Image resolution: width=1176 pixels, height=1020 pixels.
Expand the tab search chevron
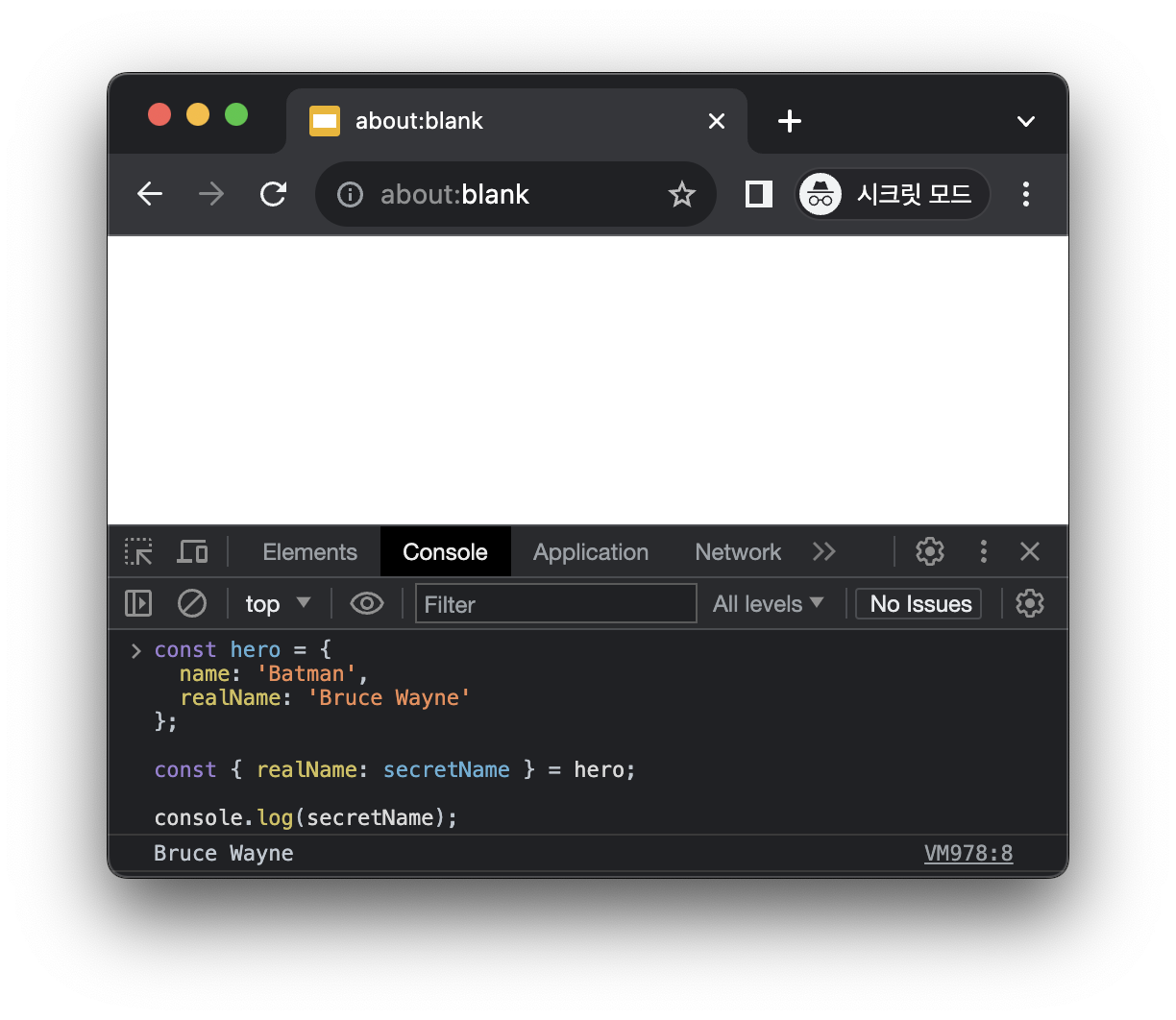(1026, 121)
